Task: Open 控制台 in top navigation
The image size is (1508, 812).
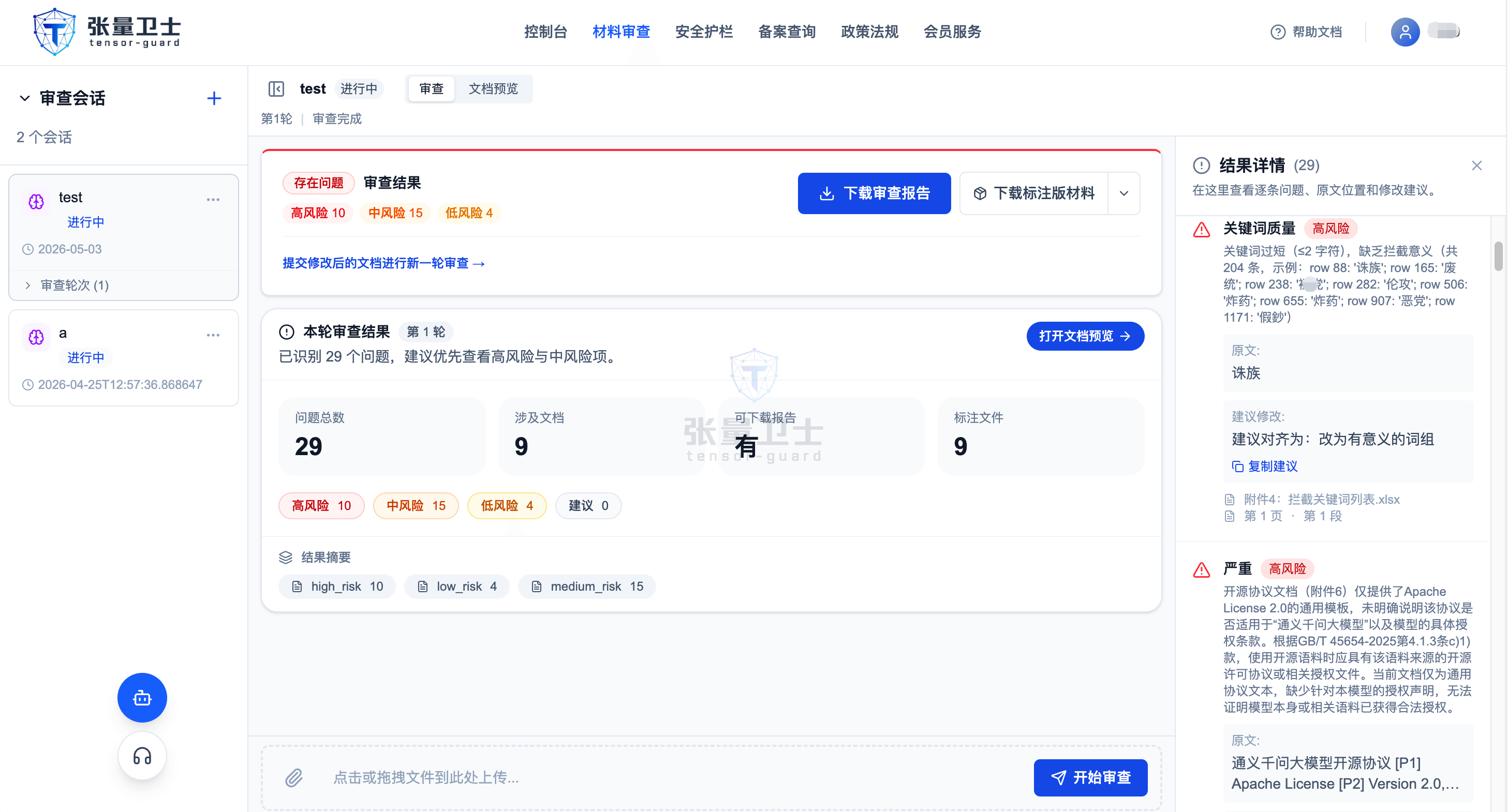Action: (x=545, y=32)
